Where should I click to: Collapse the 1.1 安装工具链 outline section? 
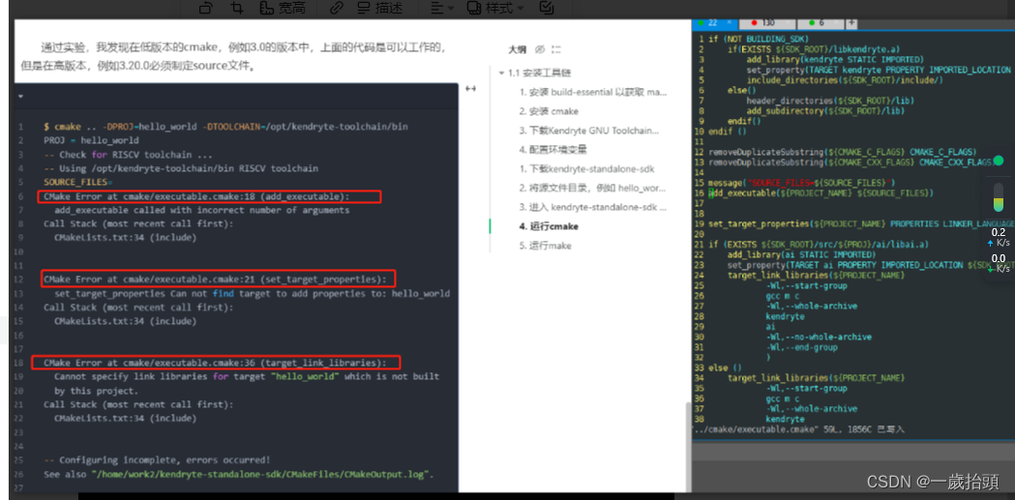pos(502,73)
